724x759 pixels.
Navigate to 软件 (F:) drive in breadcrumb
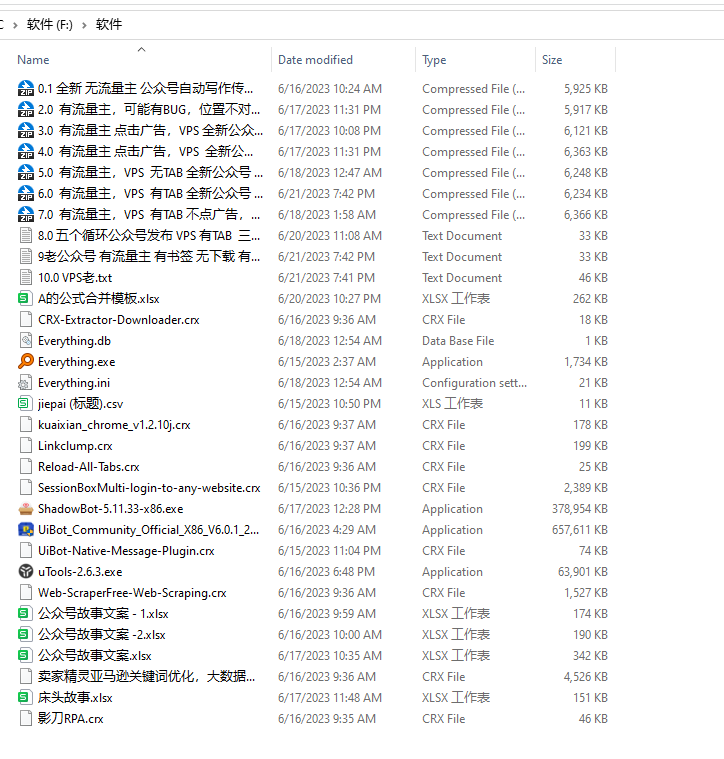point(49,24)
